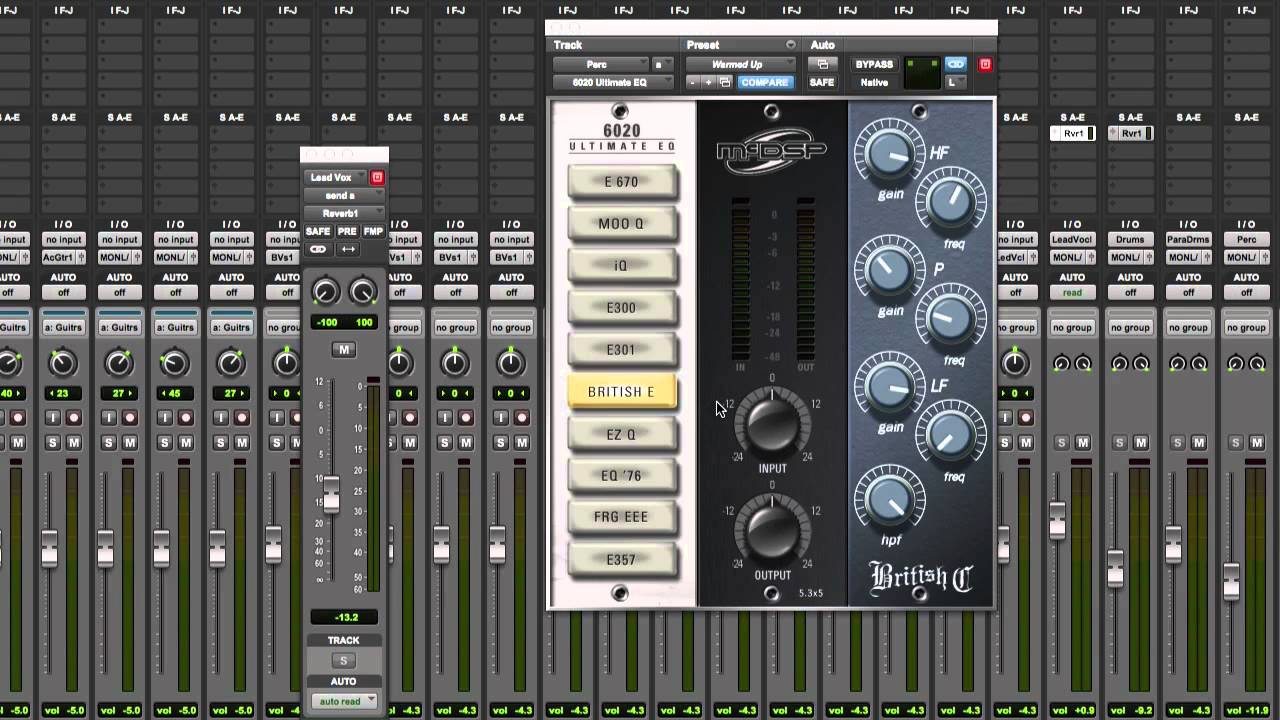Open the 'send a' selector

(x=344, y=195)
